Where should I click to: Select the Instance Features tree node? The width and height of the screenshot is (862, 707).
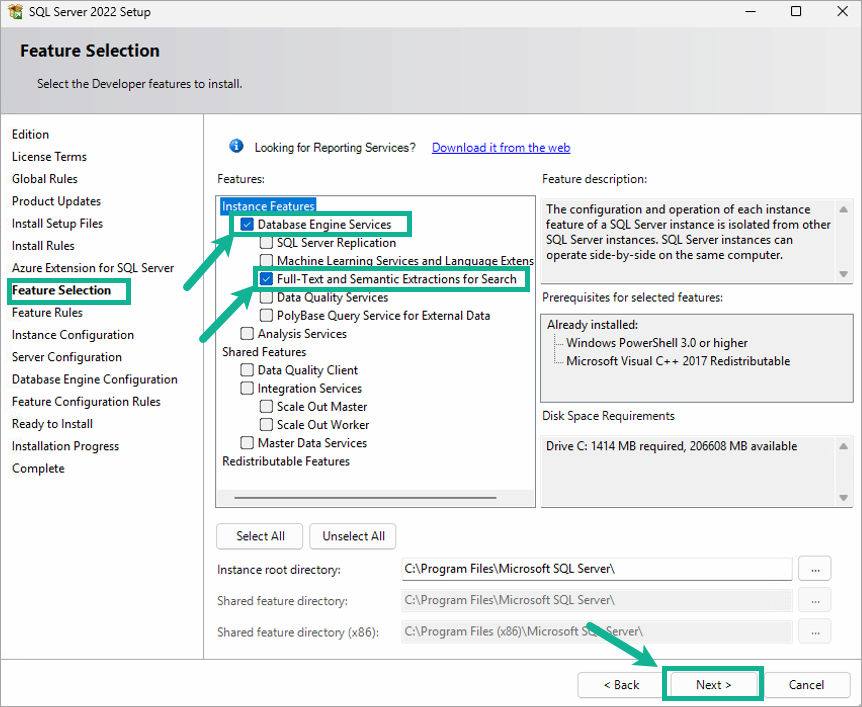[x=268, y=206]
